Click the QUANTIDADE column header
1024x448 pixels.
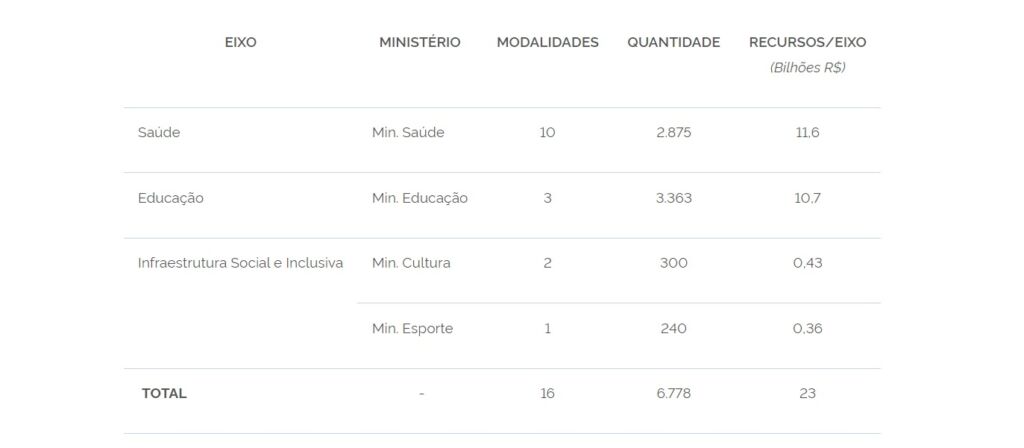coord(673,42)
